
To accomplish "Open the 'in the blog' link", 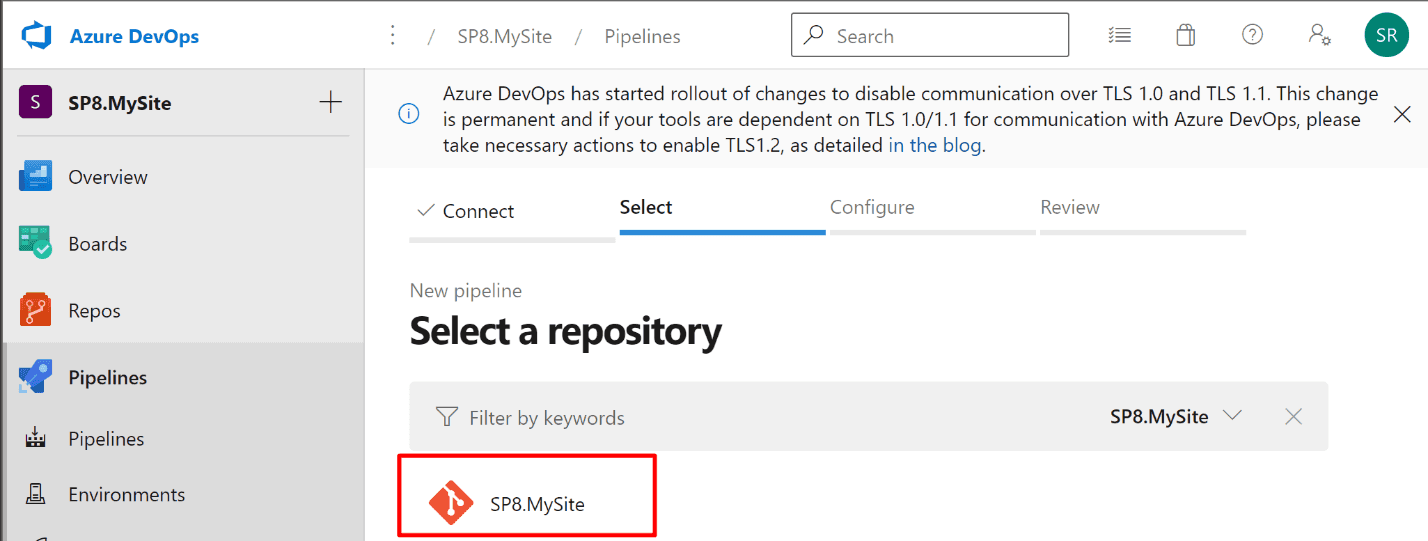I will (x=935, y=145).
